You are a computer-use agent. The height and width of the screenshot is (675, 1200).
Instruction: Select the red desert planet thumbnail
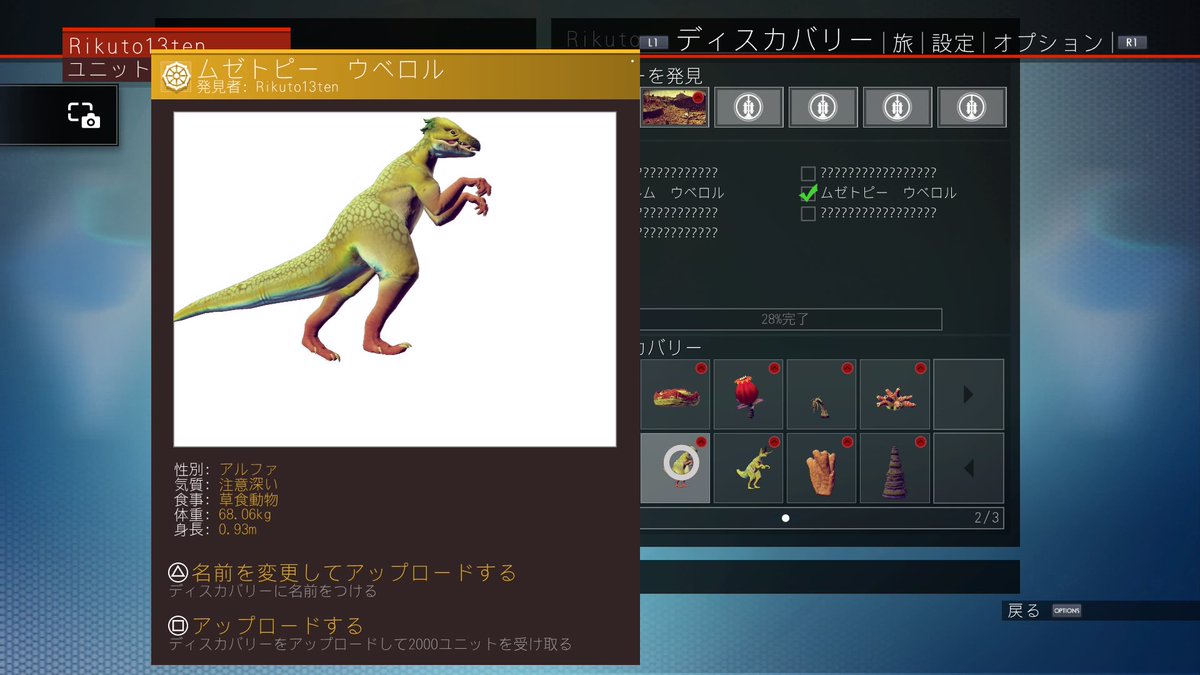click(x=674, y=107)
